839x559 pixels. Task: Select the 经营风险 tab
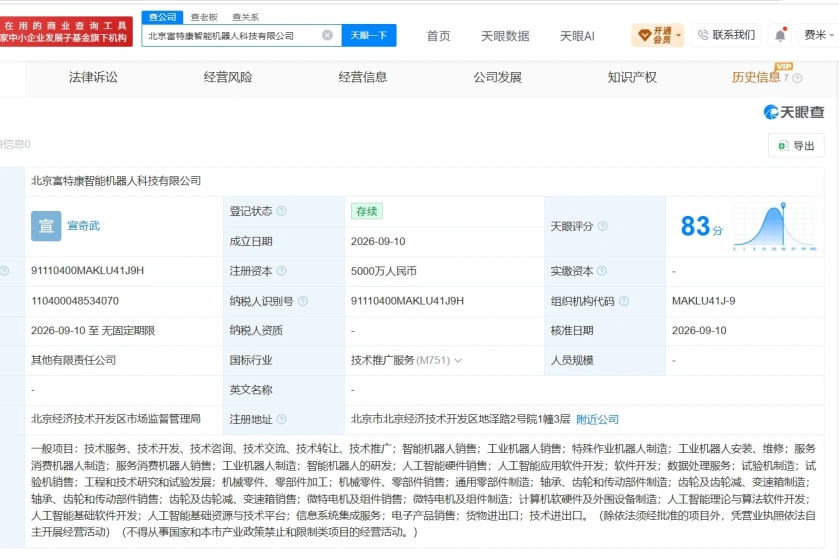pos(228,77)
